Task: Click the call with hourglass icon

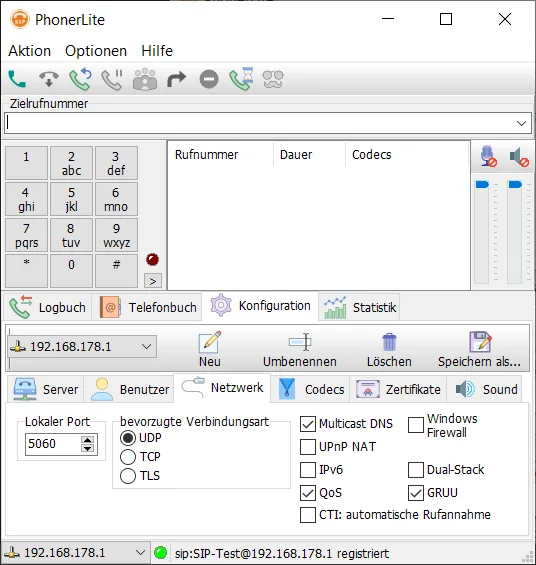Action: 241,79
